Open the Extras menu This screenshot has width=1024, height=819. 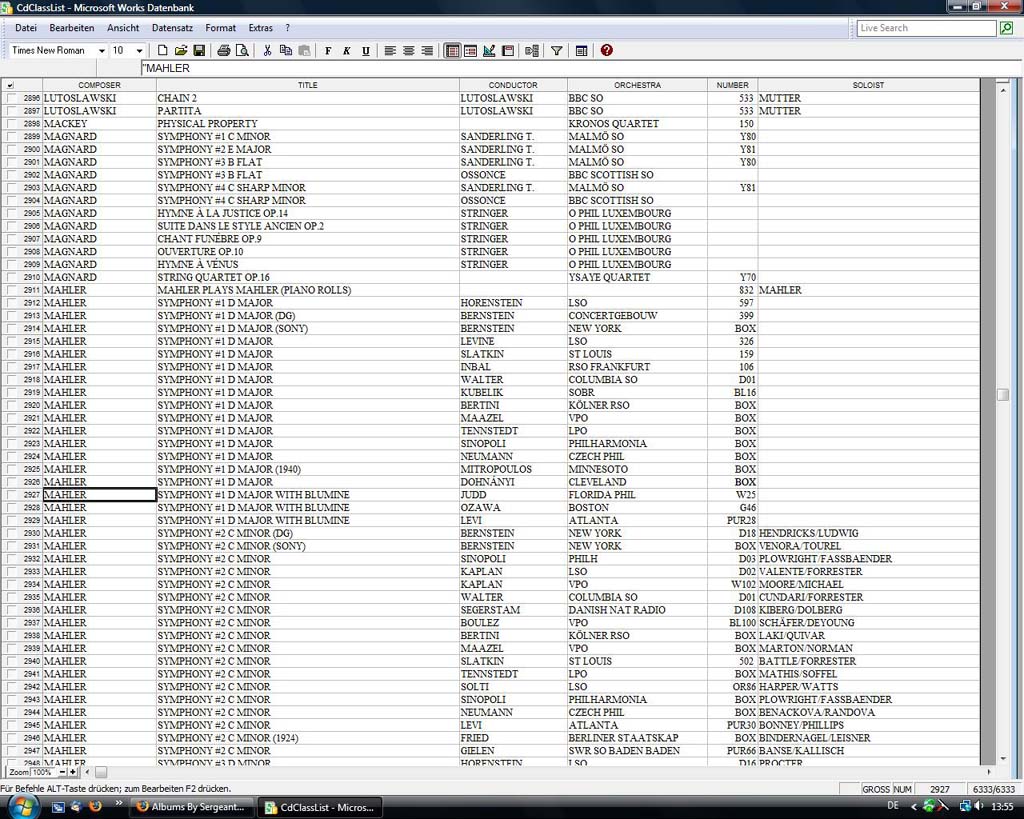[260, 28]
